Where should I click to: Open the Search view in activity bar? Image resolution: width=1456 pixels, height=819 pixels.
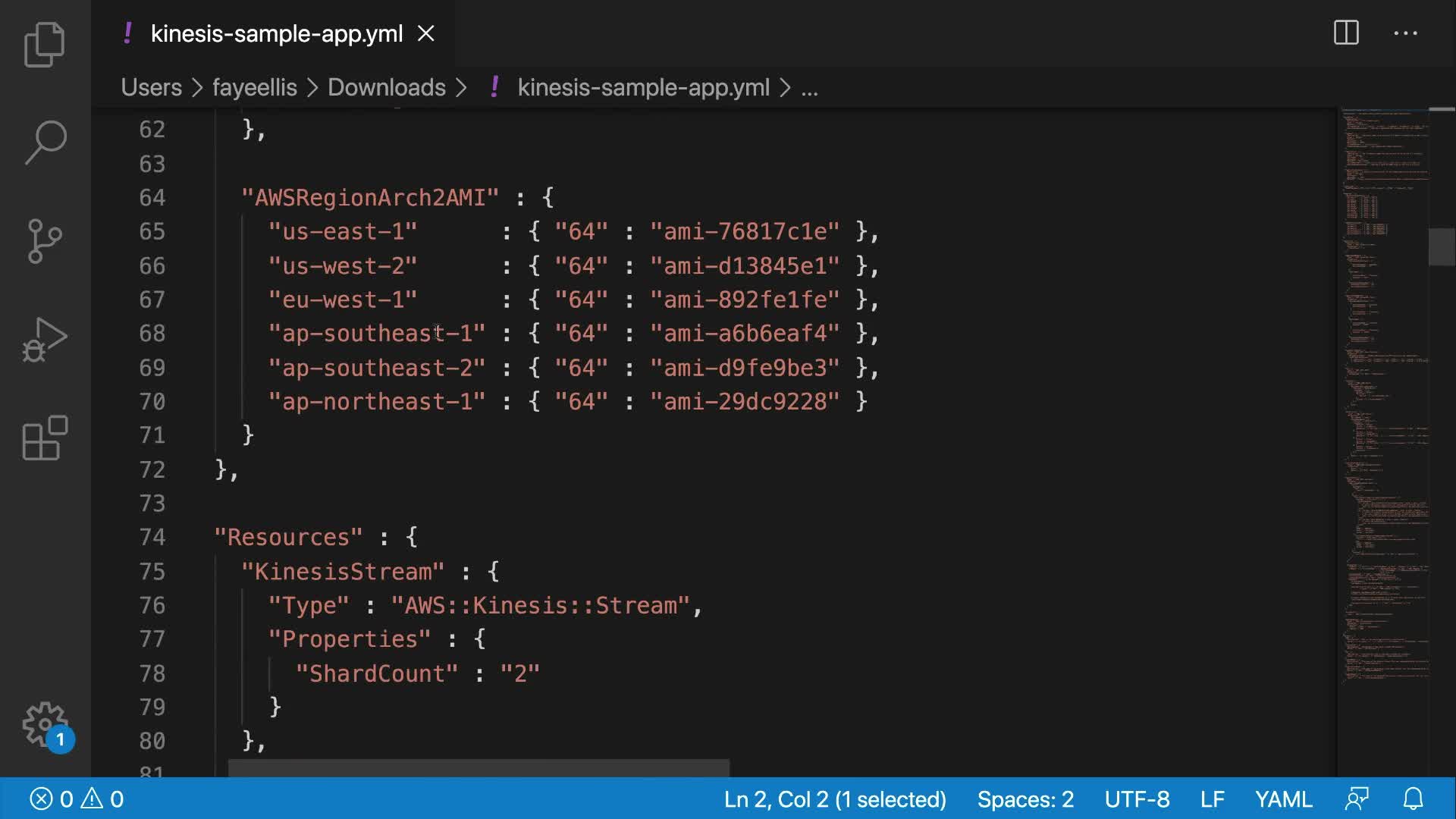[x=45, y=142]
